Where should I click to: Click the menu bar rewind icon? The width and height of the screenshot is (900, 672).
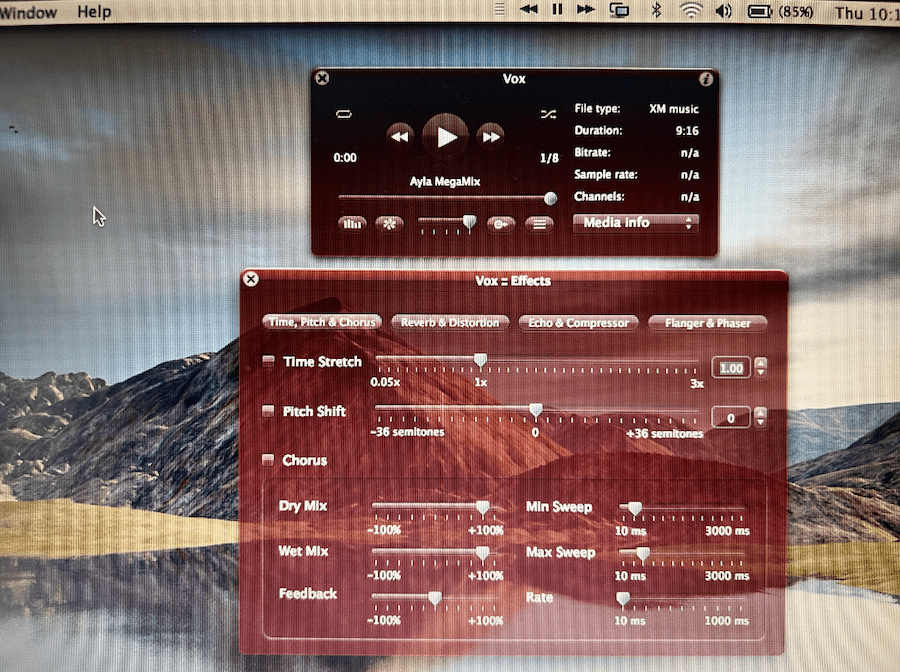(529, 10)
